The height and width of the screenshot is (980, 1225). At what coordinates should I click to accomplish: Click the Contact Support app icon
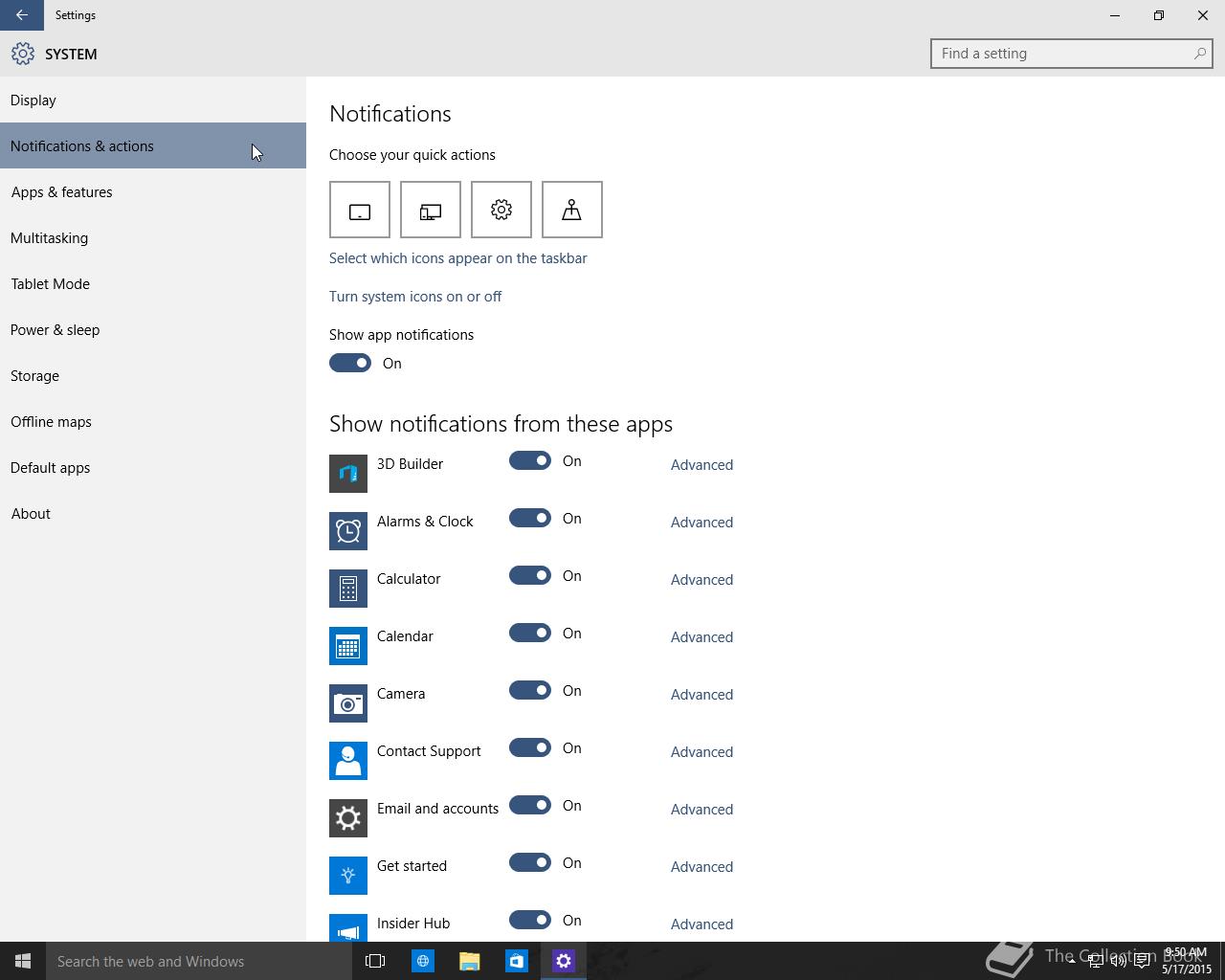[348, 761]
